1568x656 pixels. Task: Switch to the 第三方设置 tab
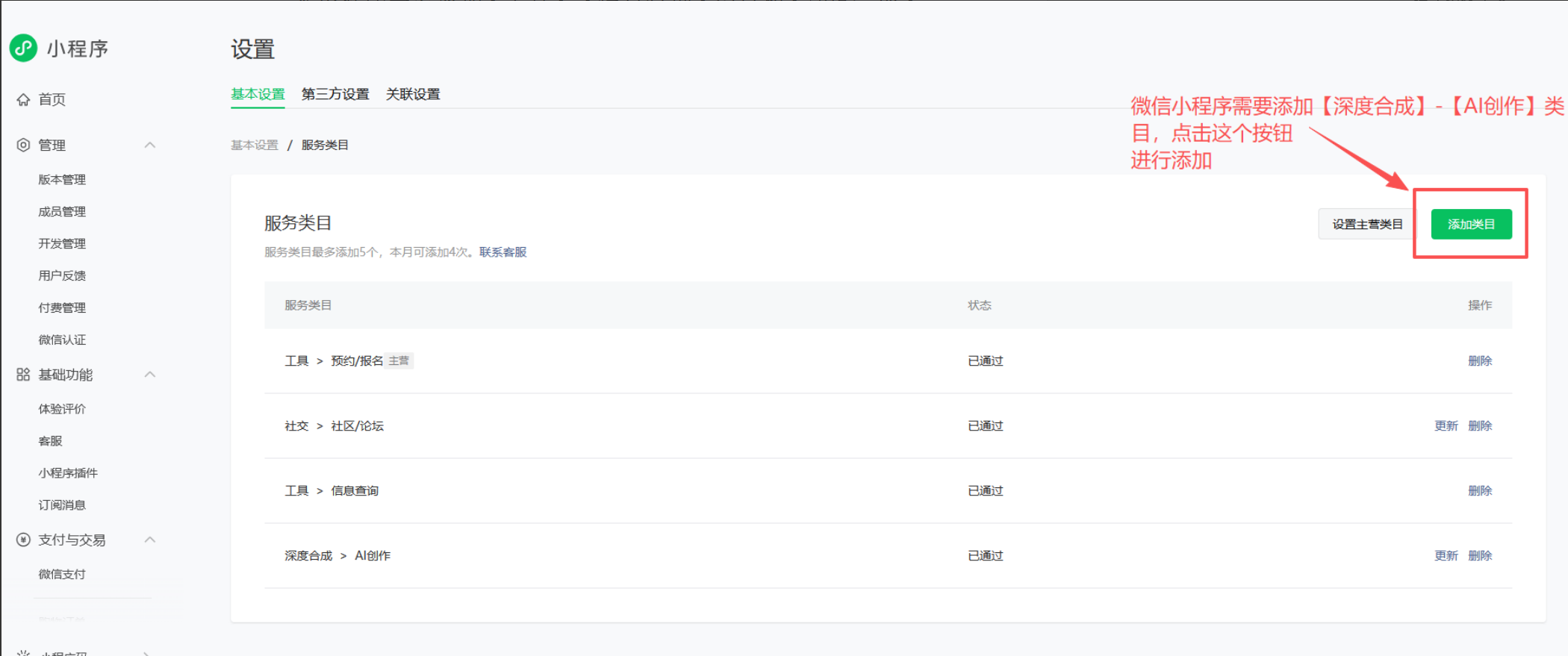[335, 94]
